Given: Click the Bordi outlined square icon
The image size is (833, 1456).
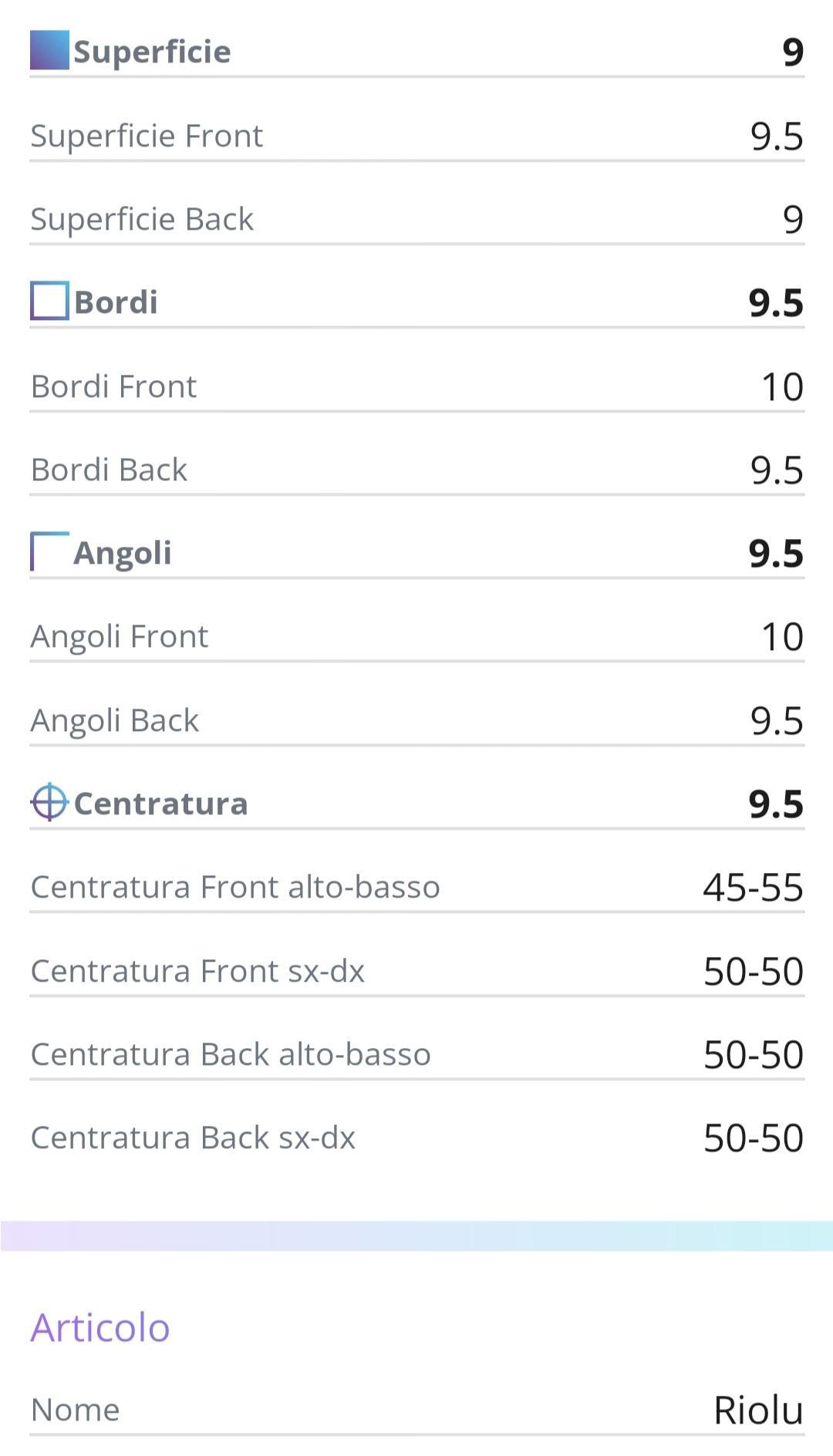Looking at the screenshot, I should [x=49, y=301].
